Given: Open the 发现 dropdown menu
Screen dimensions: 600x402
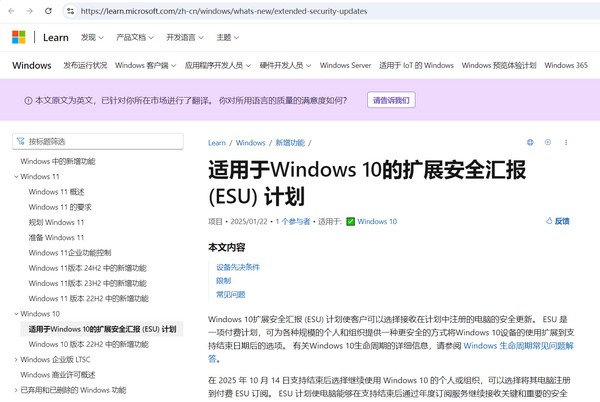Looking at the screenshot, I should (92, 37).
